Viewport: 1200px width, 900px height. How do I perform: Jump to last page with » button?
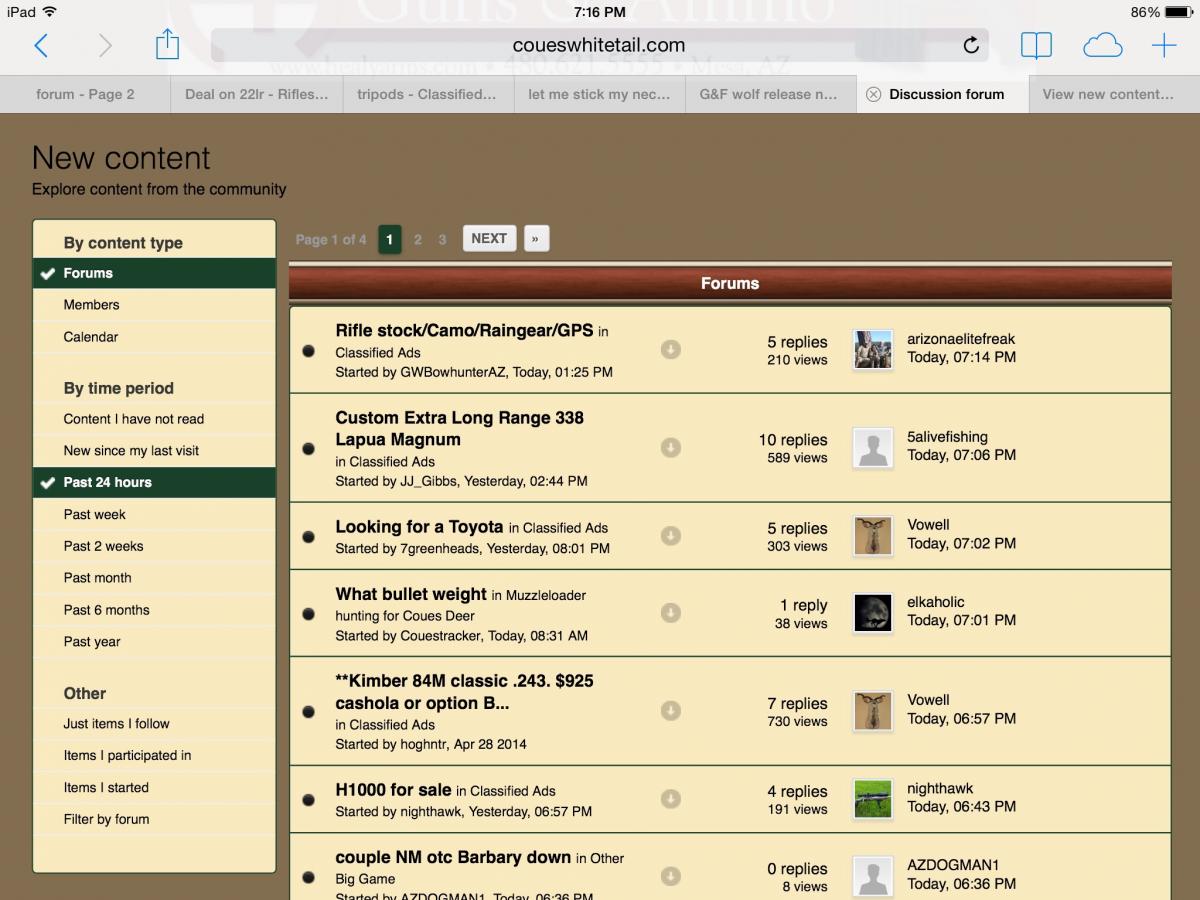tap(536, 238)
